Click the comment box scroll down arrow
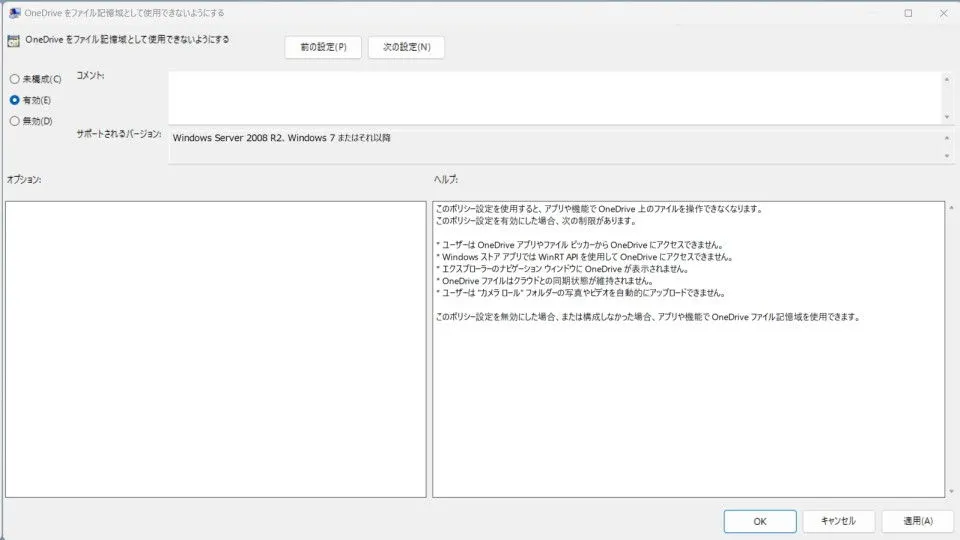This screenshot has height=540, width=960. tap(947, 117)
